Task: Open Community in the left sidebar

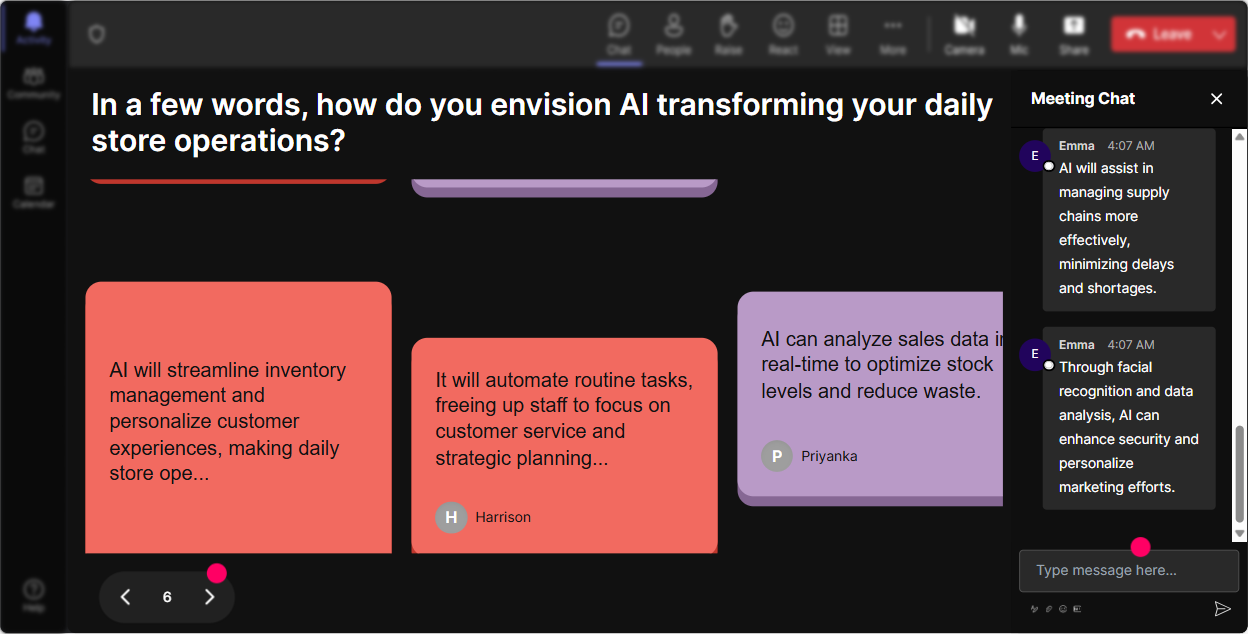Action: pyautogui.click(x=33, y=84)
